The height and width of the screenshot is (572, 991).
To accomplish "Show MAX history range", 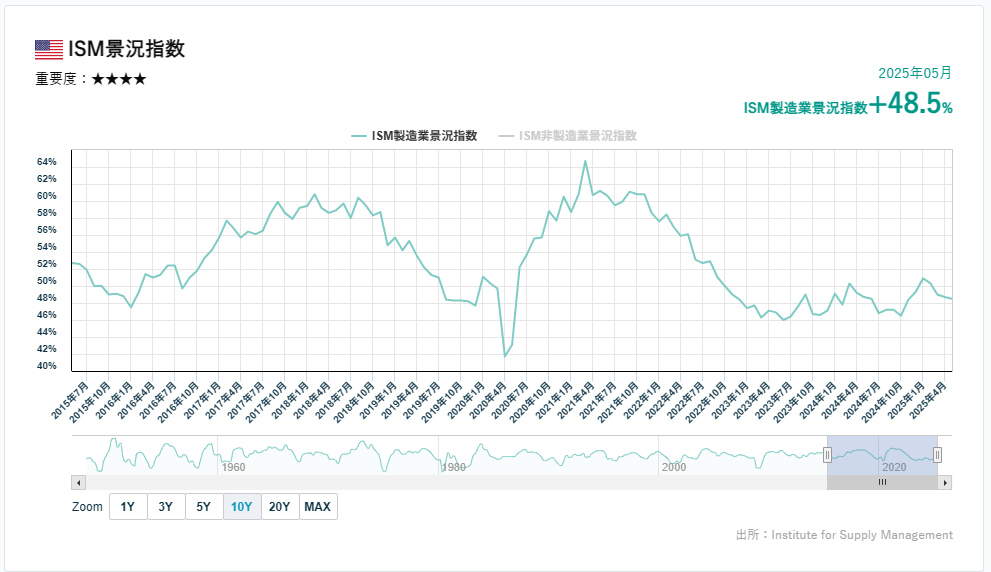I will [x=318, y=507].
